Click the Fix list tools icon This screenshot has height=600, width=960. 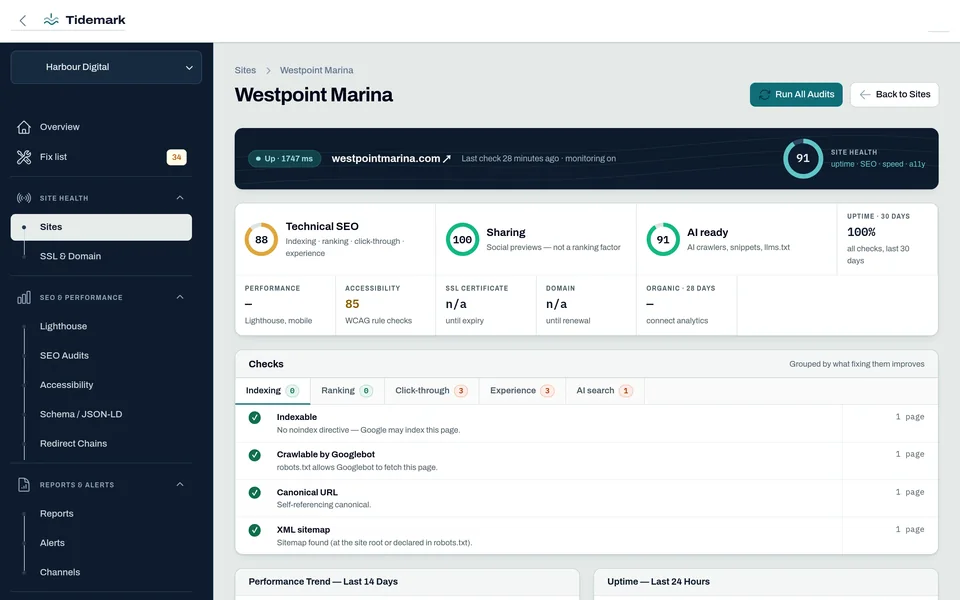click(x=24, y=157)
